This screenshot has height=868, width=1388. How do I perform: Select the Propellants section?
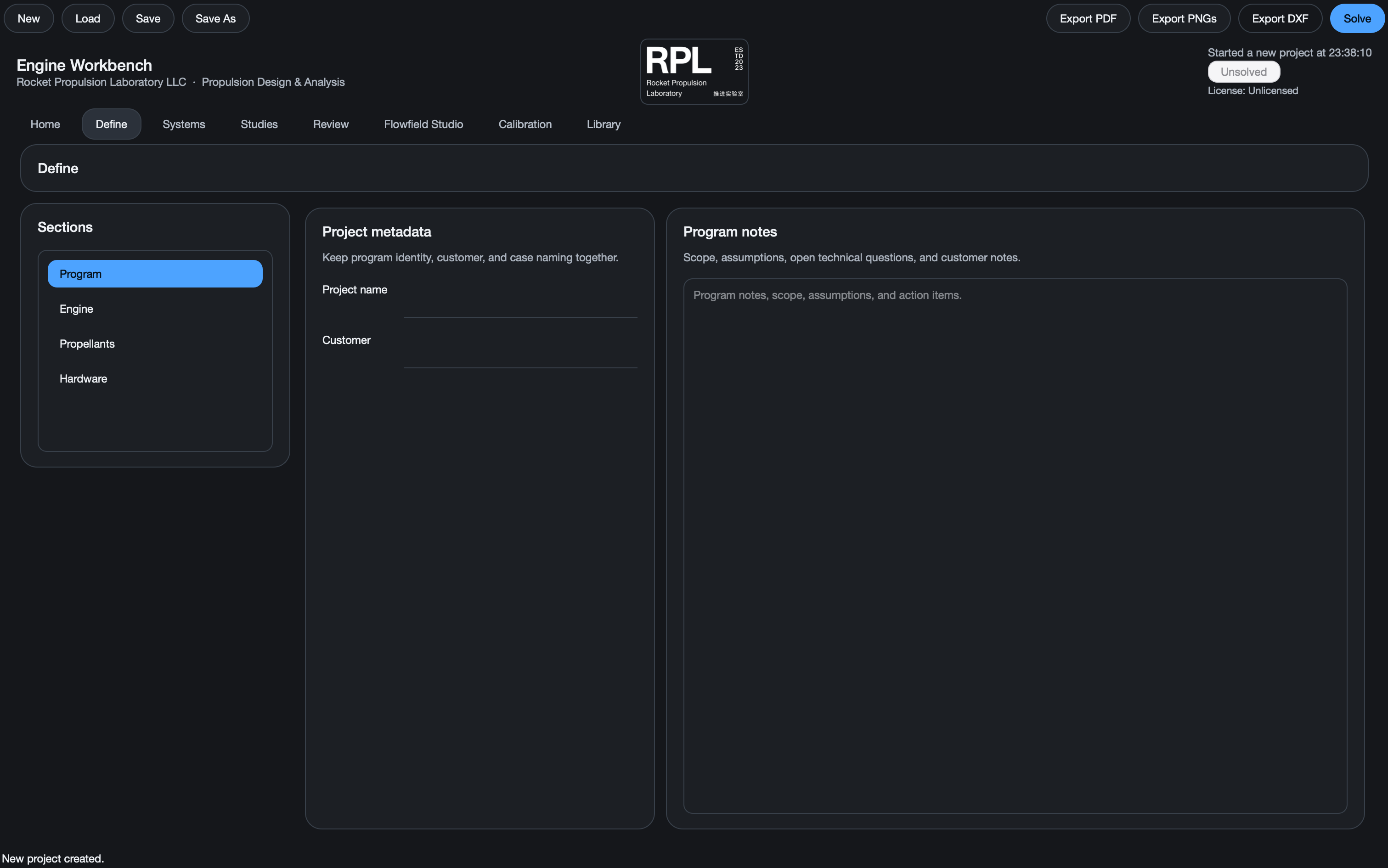[155, 344]
